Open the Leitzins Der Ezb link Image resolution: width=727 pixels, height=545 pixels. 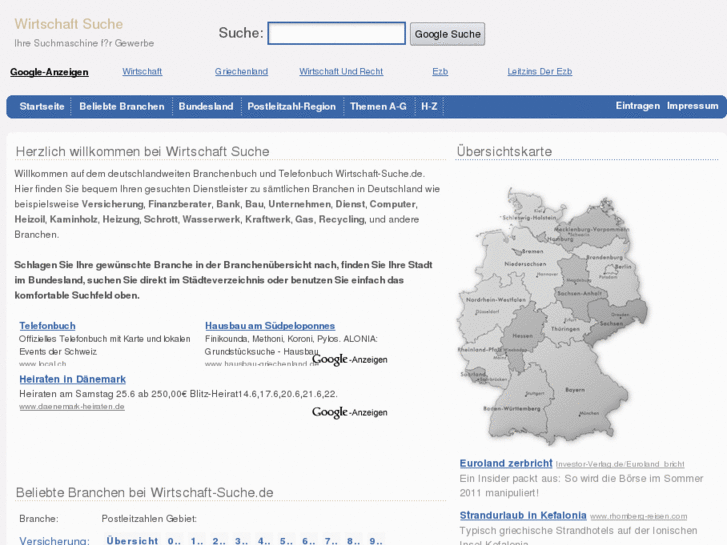coord(540,71)
